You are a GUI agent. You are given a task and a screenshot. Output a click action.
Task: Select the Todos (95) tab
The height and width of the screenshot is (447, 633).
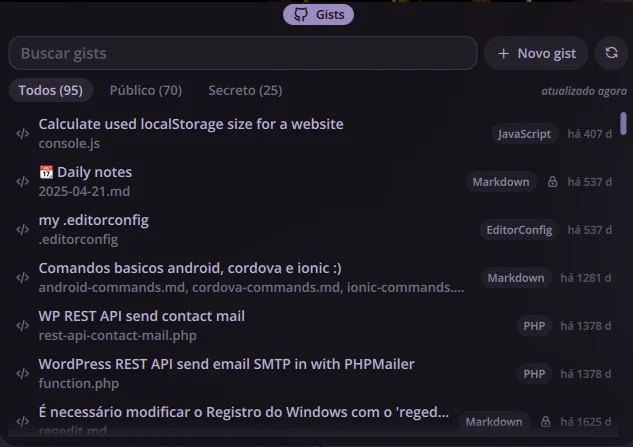(50, 90)
